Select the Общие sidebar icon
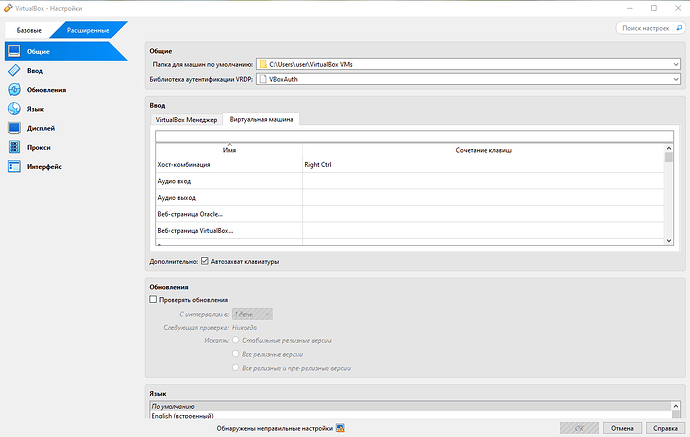 coord(14,51)
